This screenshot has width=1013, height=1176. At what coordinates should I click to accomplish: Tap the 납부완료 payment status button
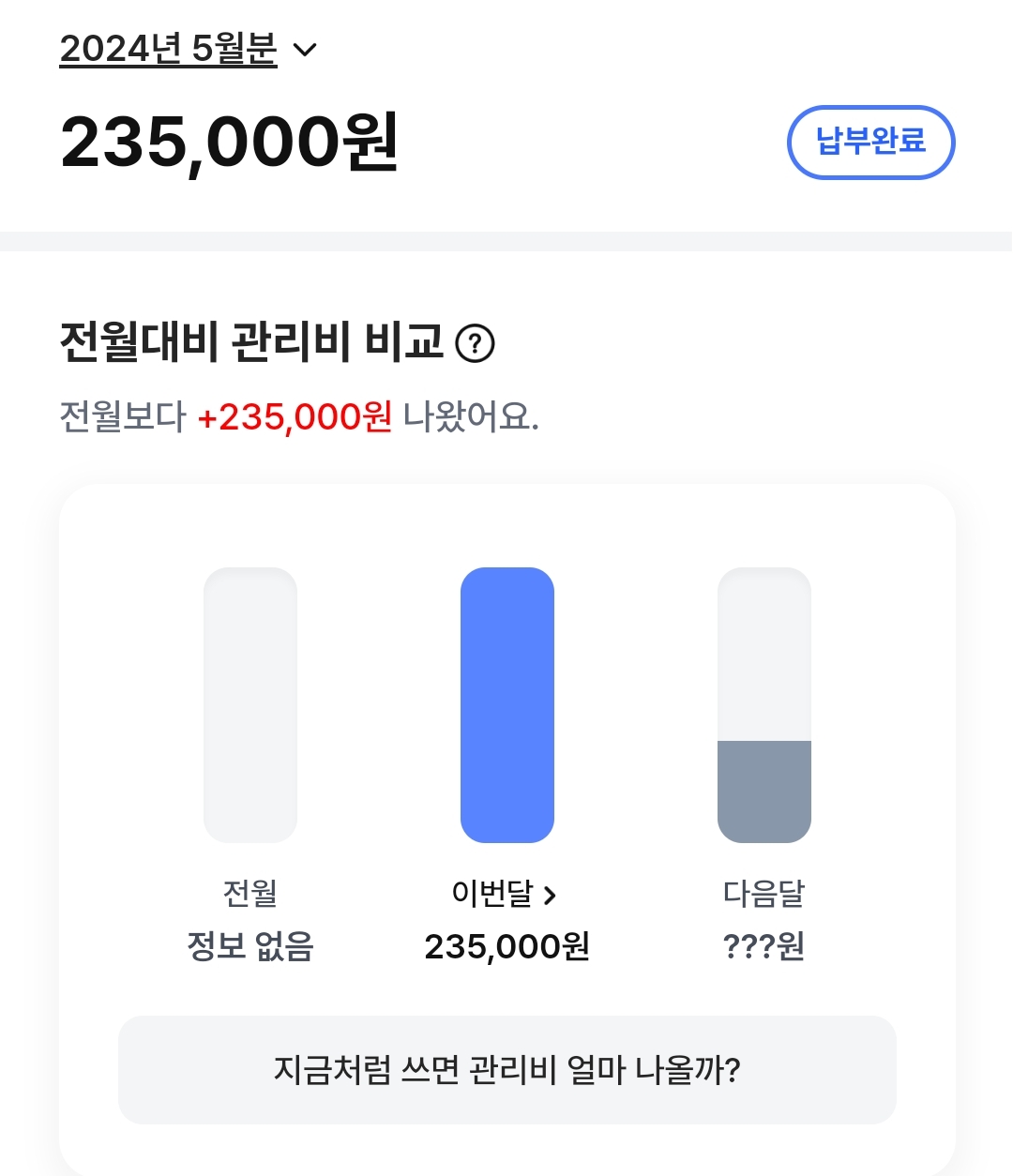(x=870, y=143)
